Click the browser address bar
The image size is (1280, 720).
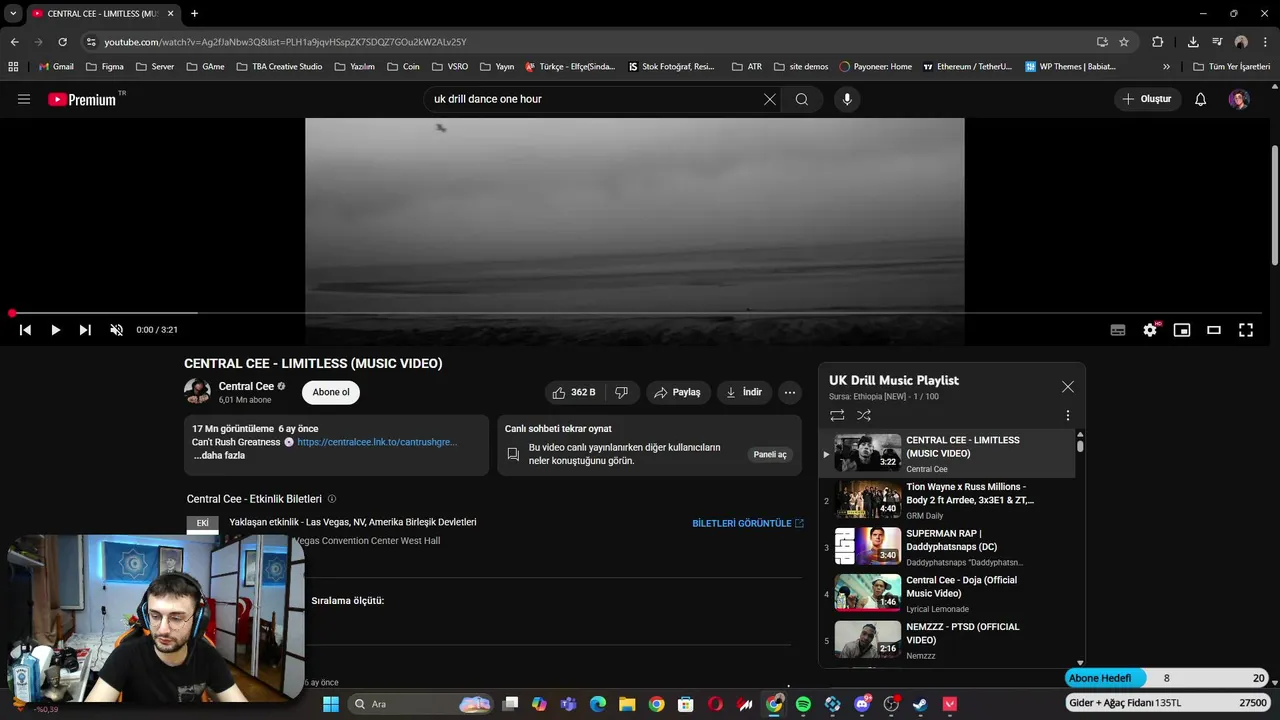(590, 42)
